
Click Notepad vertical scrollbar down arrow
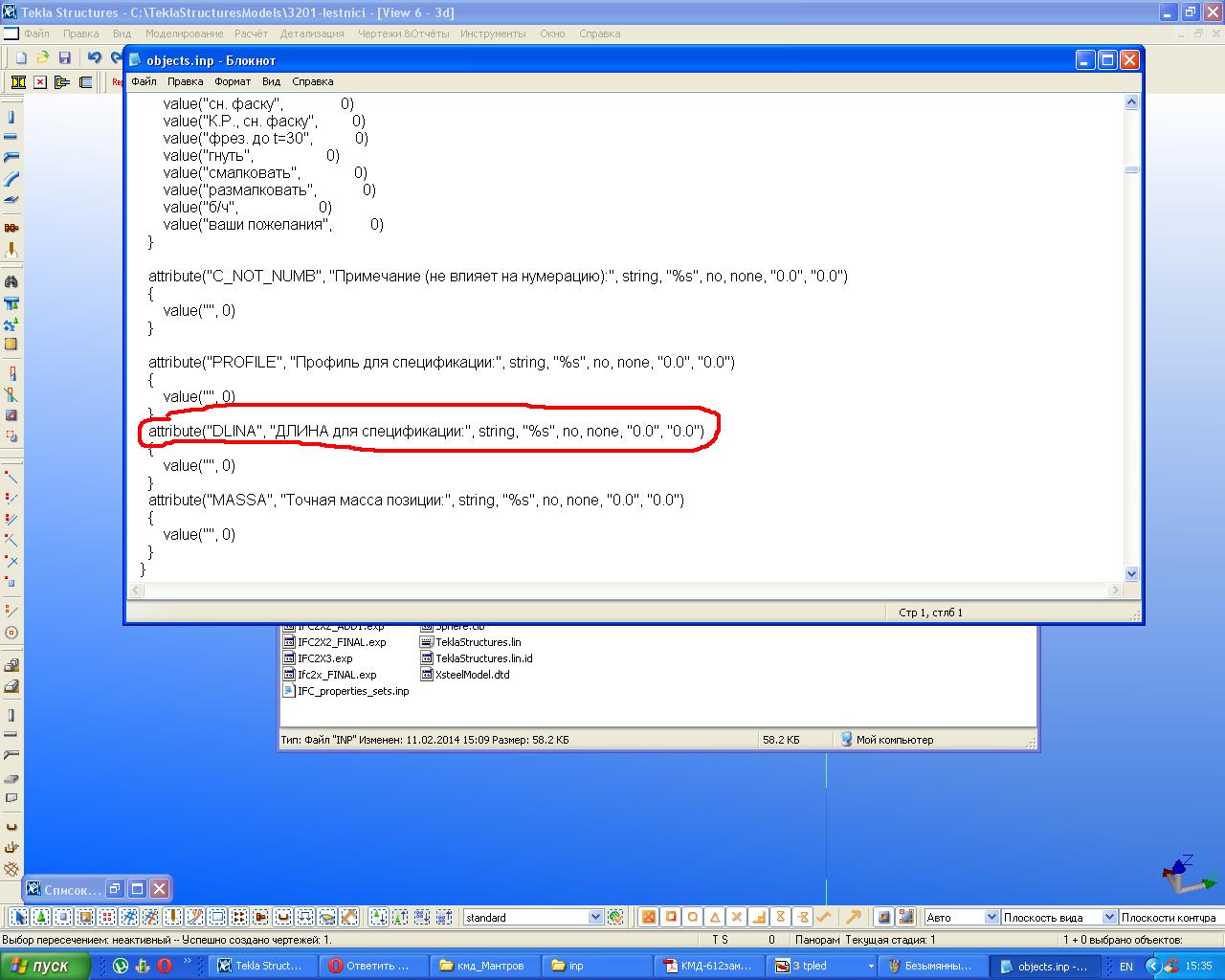[x=1131, y=574]
